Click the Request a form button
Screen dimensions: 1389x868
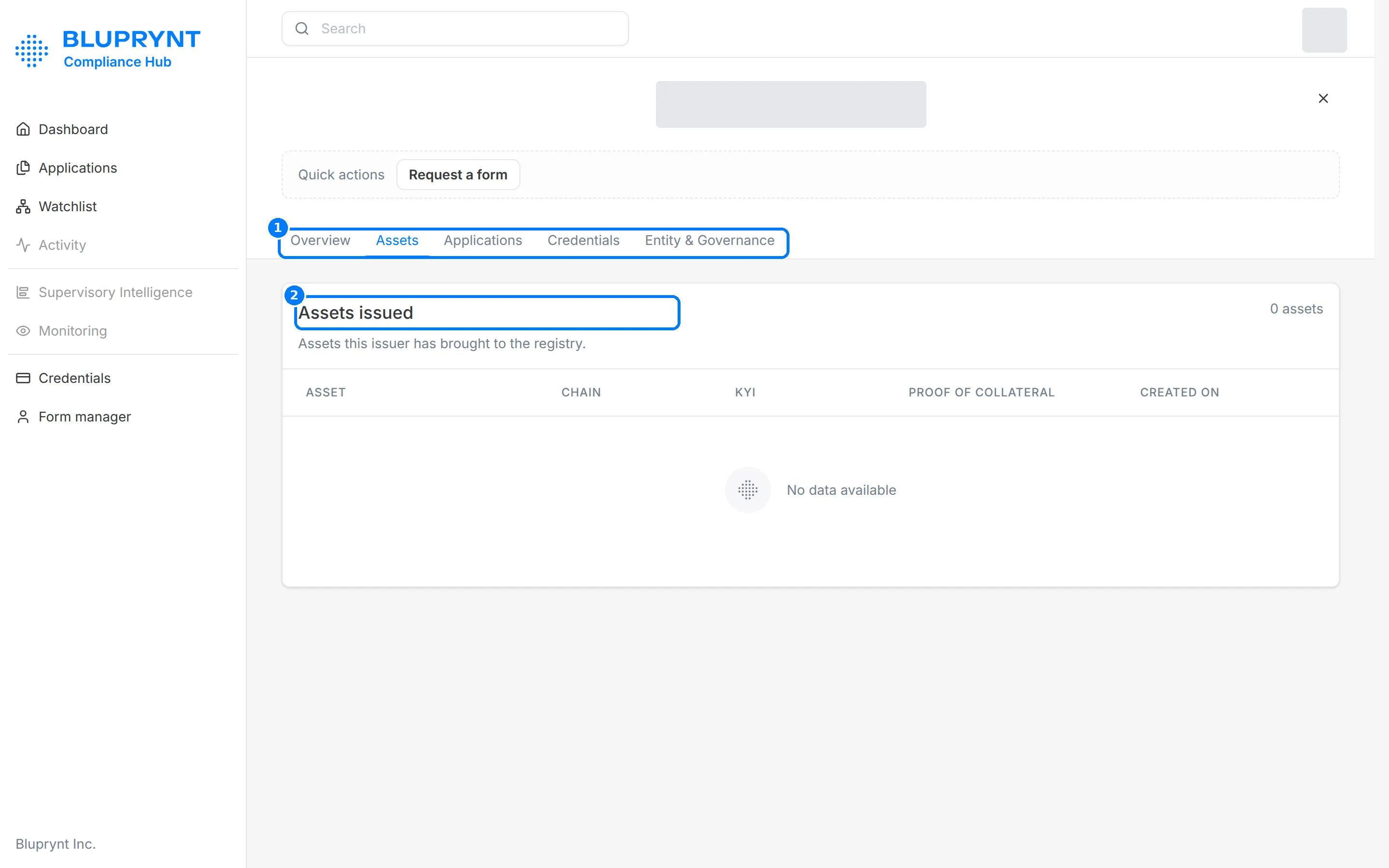tap(458, 175)
